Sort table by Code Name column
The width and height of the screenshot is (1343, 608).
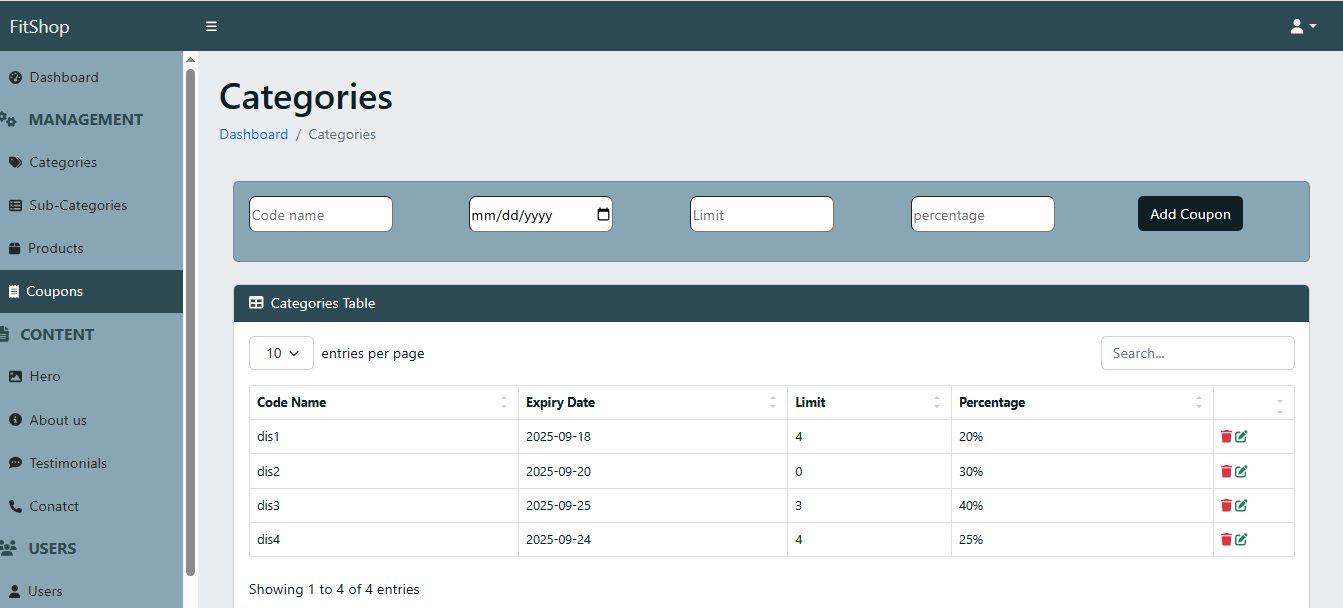point(383,403)
